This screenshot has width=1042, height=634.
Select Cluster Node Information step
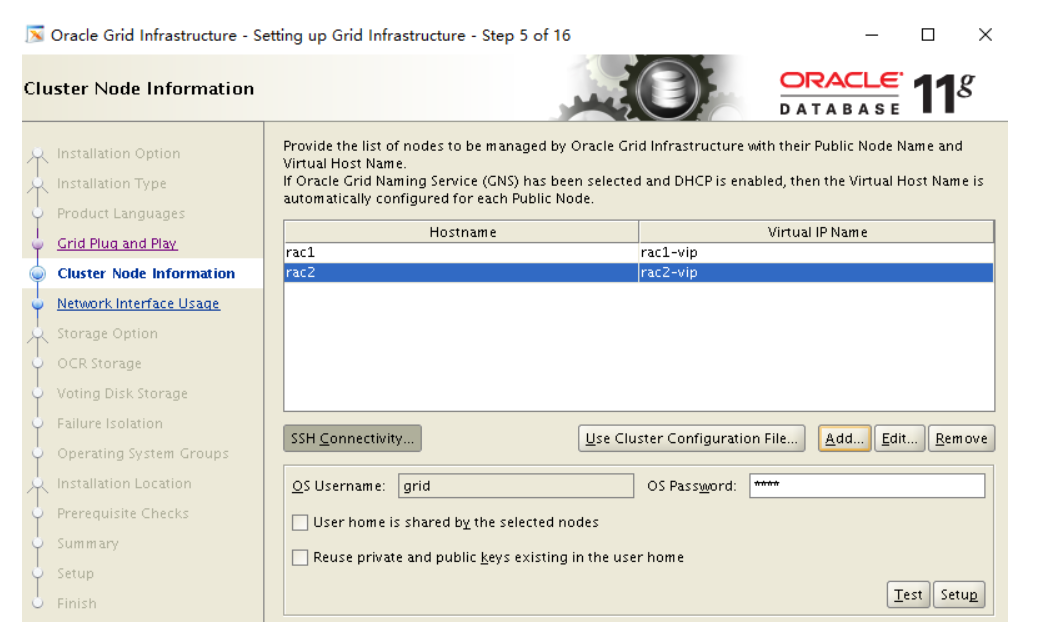pos(146,273)
